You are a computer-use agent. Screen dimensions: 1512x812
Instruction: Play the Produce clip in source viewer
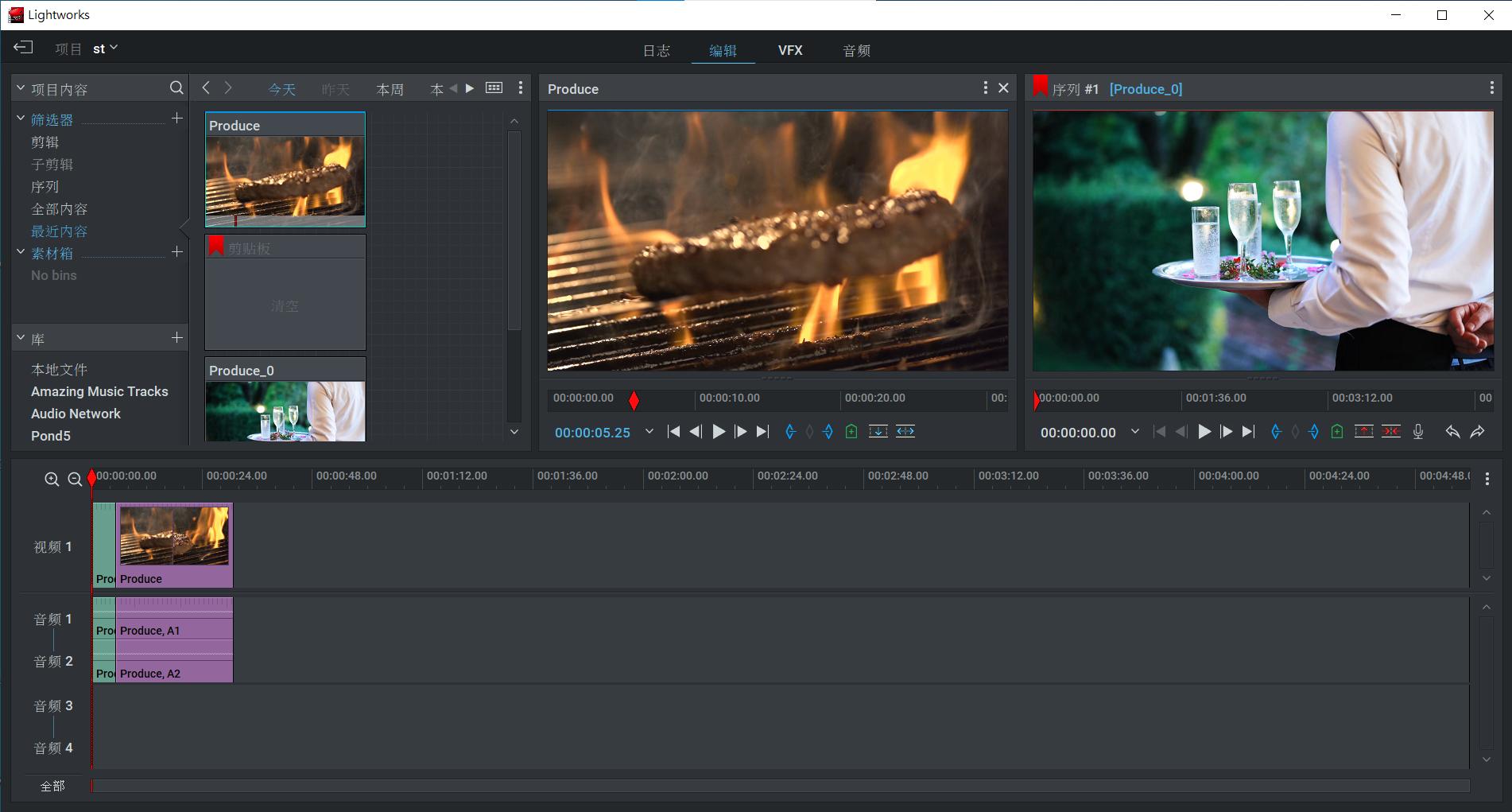[x=719, y=432]
